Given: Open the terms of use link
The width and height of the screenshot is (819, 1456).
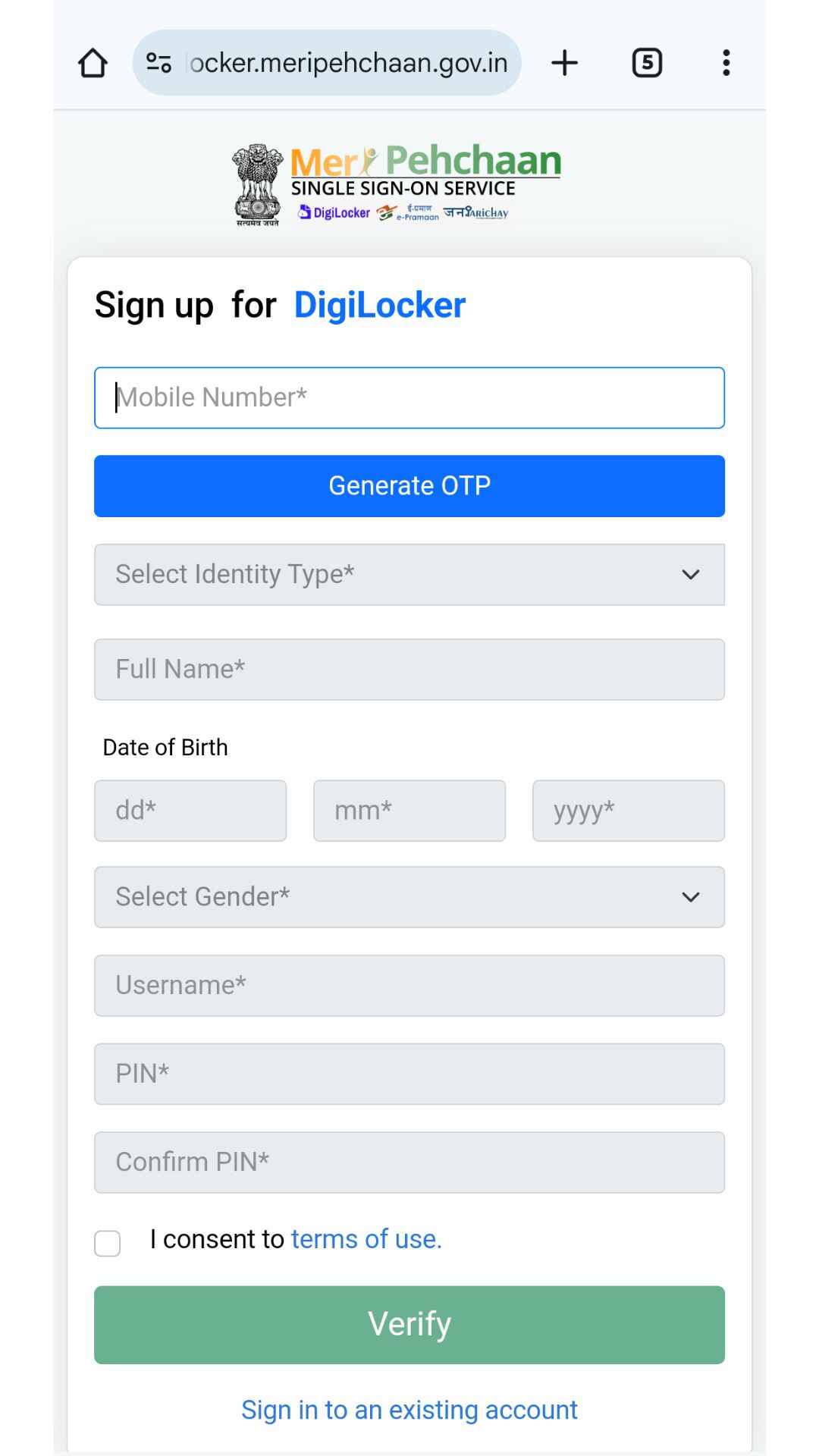Looking at the screenshot, I should coord(366,1239).
